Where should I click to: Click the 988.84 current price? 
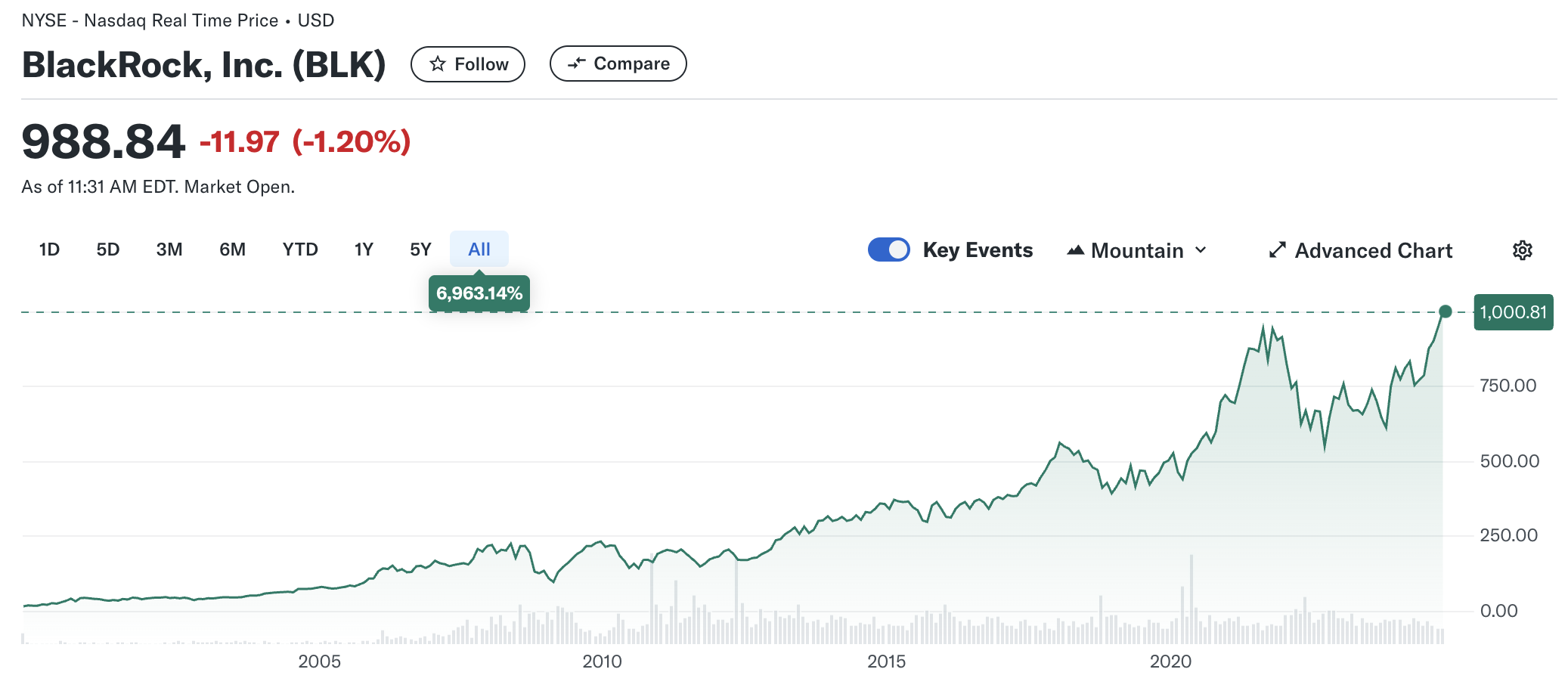(104, 141)
